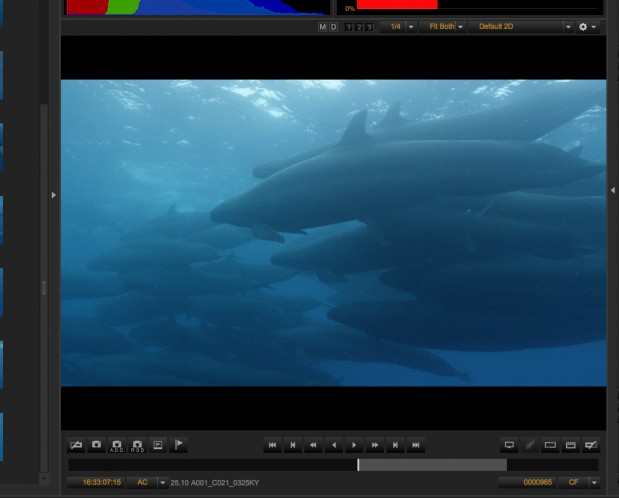Click the CF frame mode button
This screenshot has height=498, width=619.
[x=574, y=482]
